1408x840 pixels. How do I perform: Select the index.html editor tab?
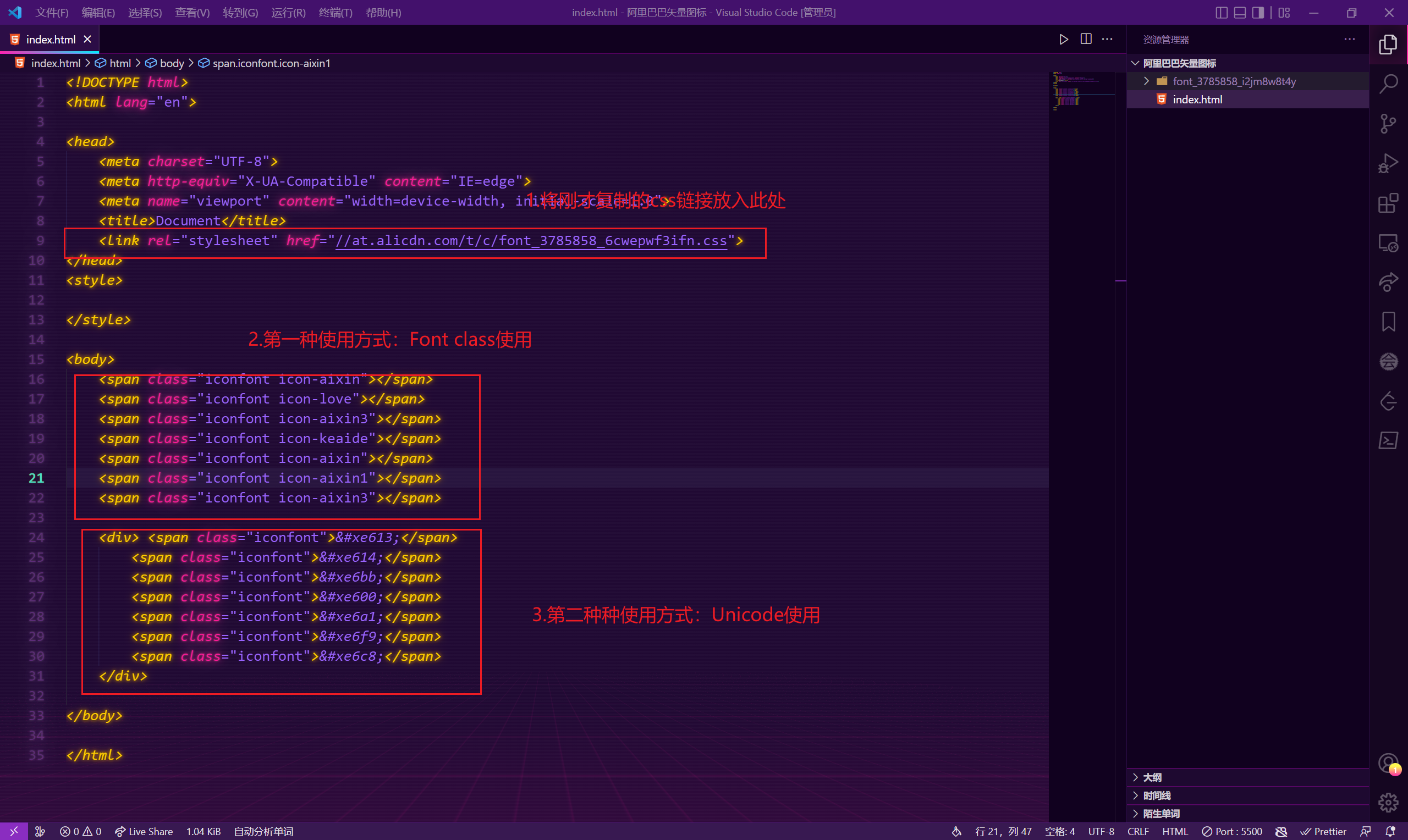point(50,39)
